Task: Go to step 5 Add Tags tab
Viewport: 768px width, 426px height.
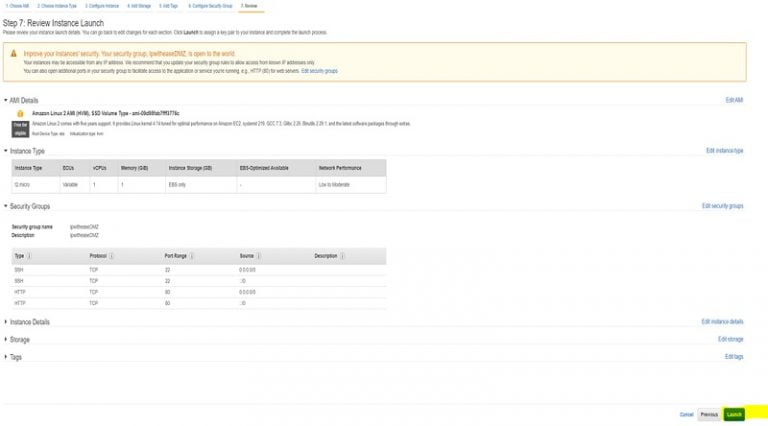Action: pos(168,6)
